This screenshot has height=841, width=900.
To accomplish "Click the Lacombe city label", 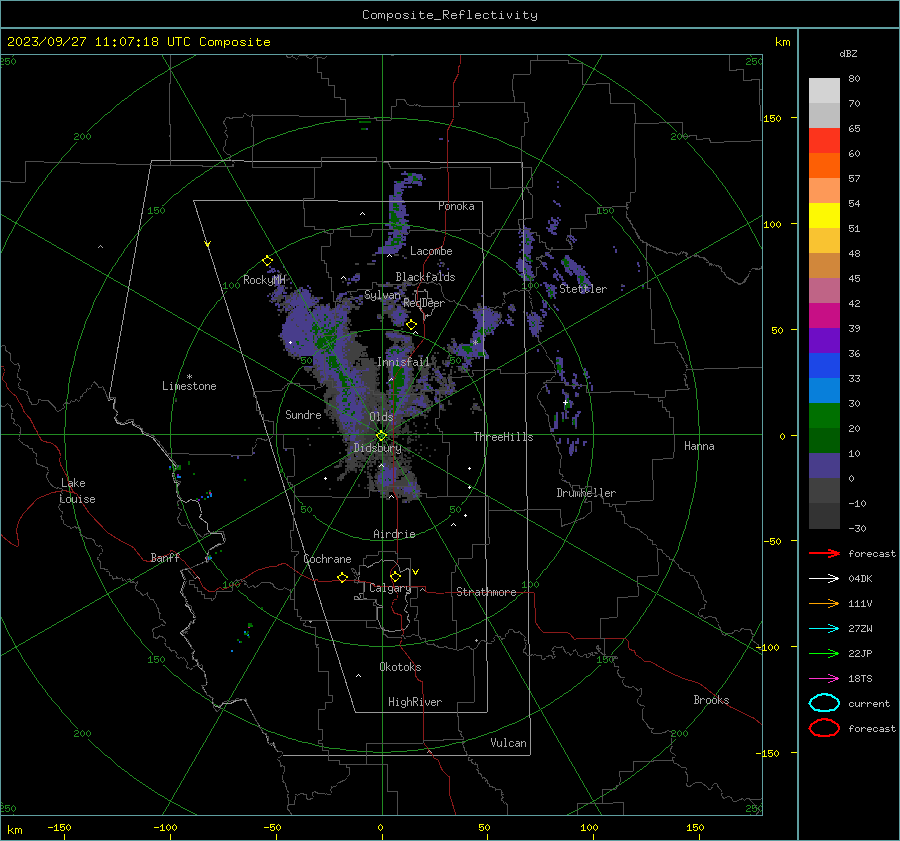I will click(x=431, y=251).
